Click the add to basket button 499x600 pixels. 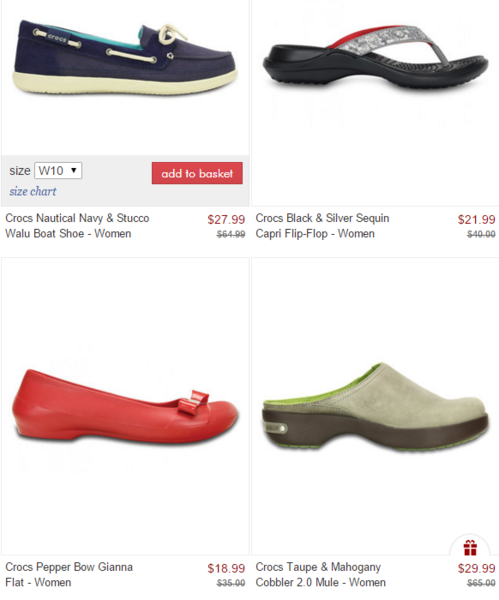tap(197, 173)
